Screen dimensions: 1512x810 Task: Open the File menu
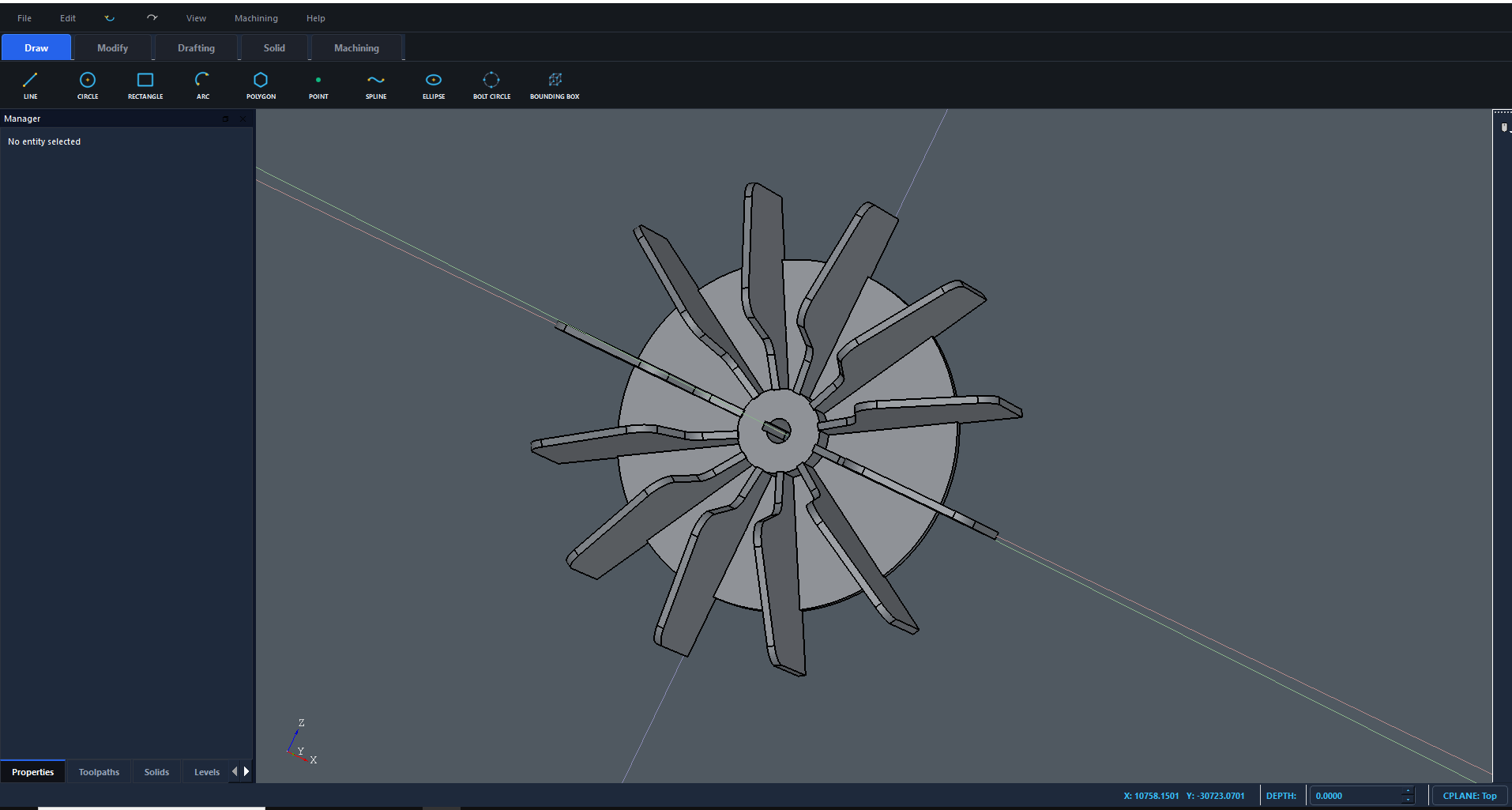click(24, 18)
